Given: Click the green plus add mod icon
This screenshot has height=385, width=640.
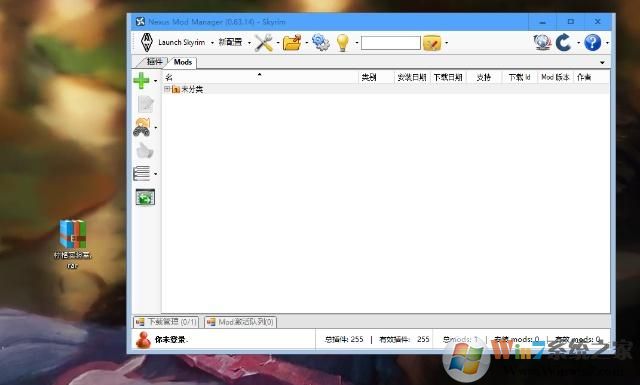Looking at the screenshot, I should 141,80.
